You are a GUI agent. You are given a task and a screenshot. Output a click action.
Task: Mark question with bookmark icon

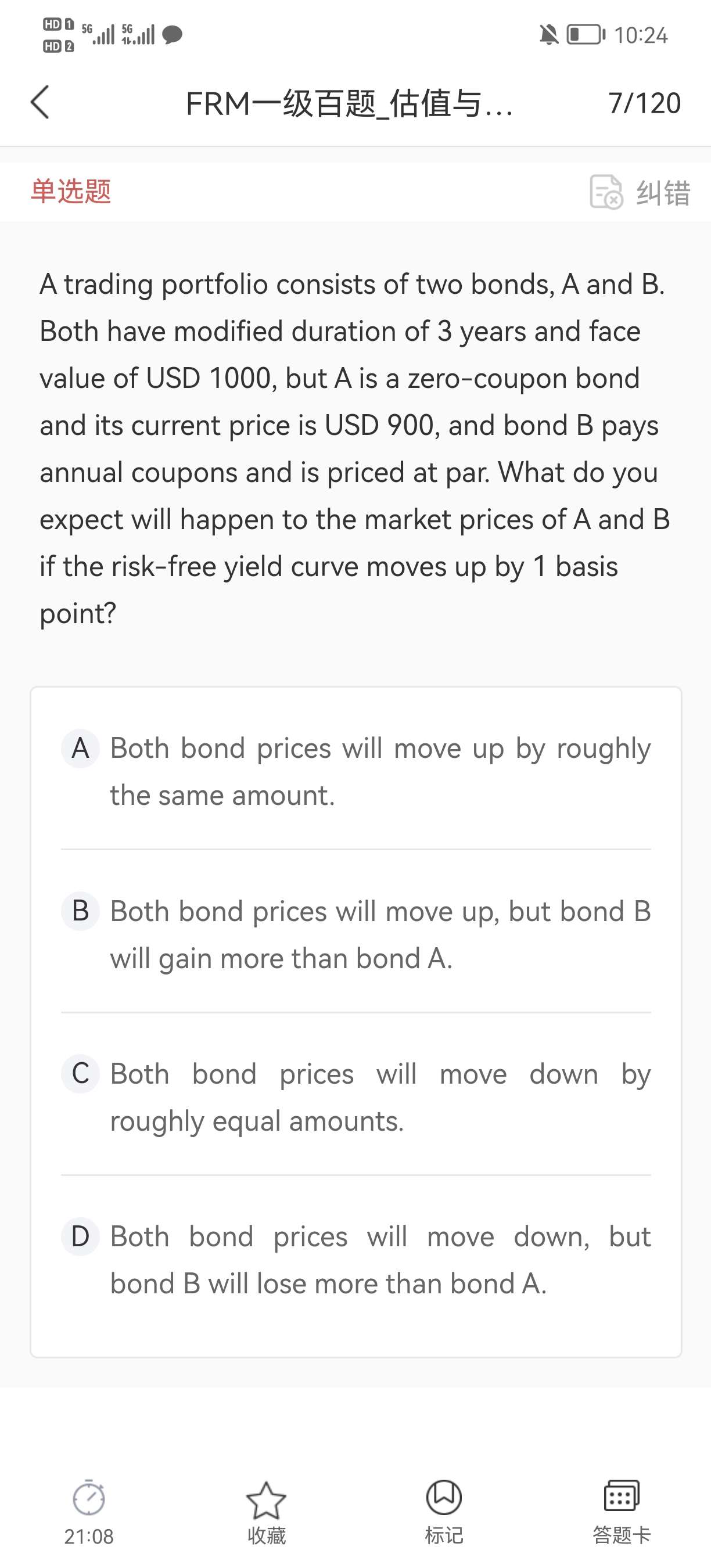pos(444,1497)
